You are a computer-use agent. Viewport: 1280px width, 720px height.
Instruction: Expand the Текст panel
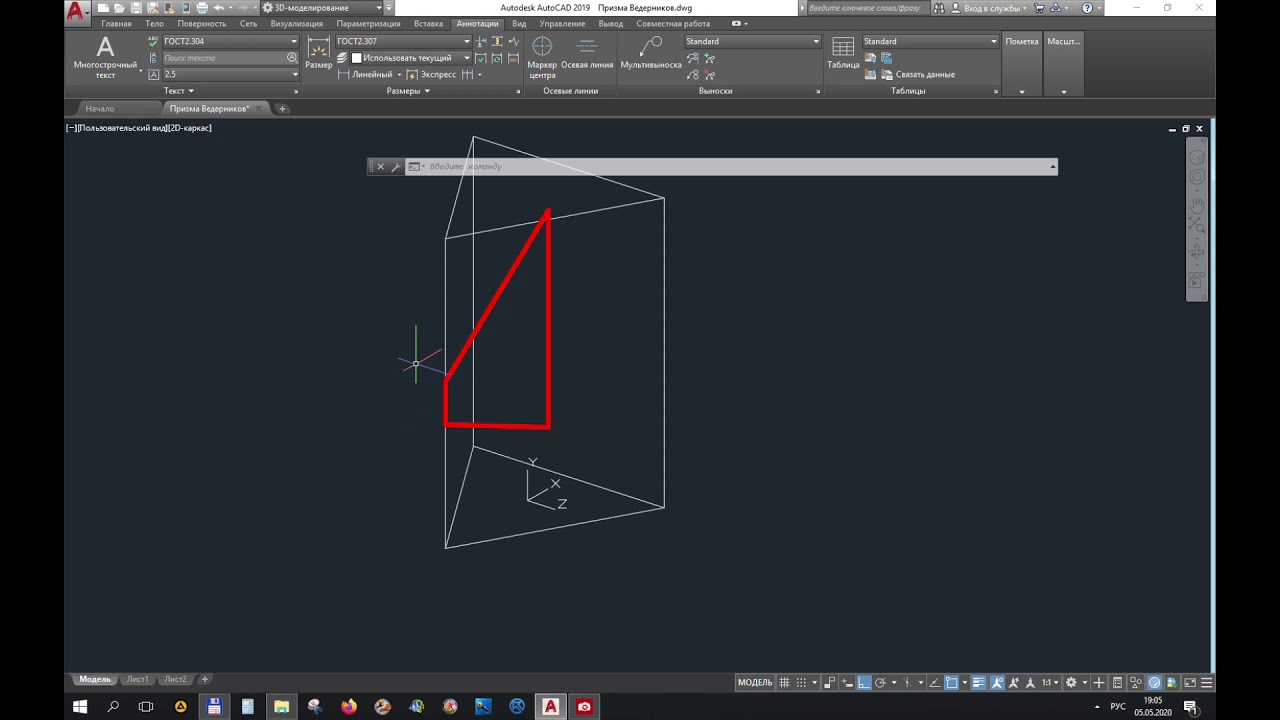tap(179, 91)
